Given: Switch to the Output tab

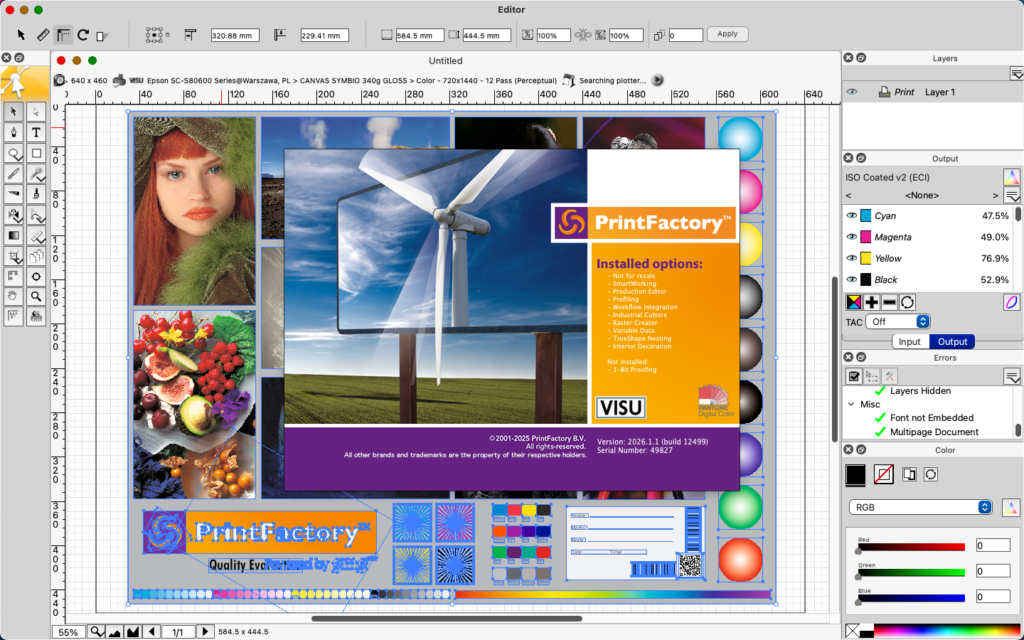Looking at the screenshot, I should pos(952,342).
